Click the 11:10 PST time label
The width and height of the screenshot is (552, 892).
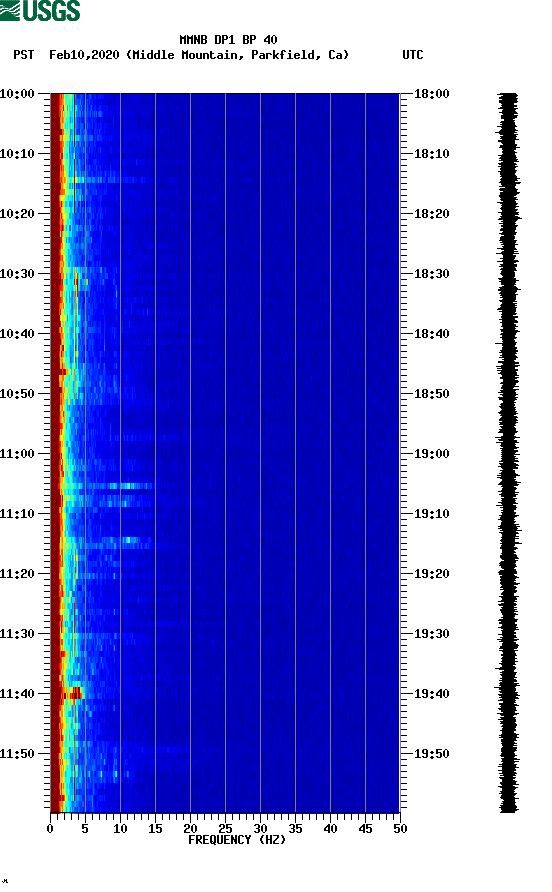click(x=17, y=514)
